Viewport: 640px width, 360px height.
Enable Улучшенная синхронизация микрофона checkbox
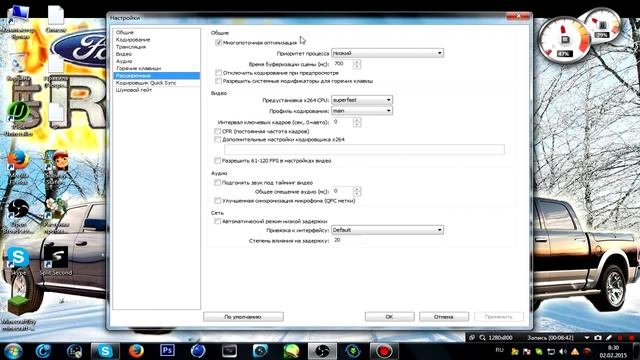coord(218,200)
